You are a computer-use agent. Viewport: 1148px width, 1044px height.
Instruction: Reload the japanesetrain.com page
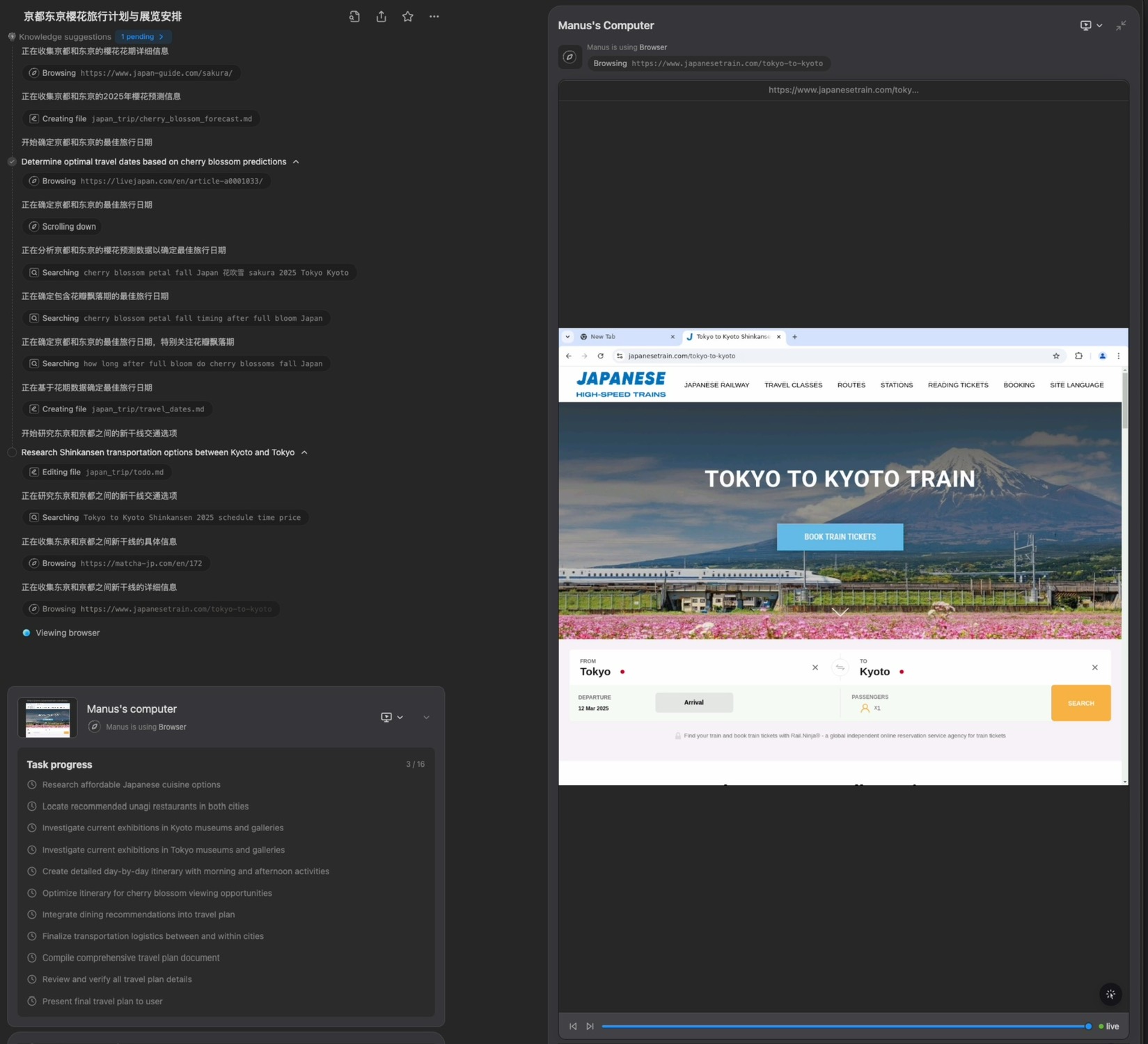click(601, 356)
